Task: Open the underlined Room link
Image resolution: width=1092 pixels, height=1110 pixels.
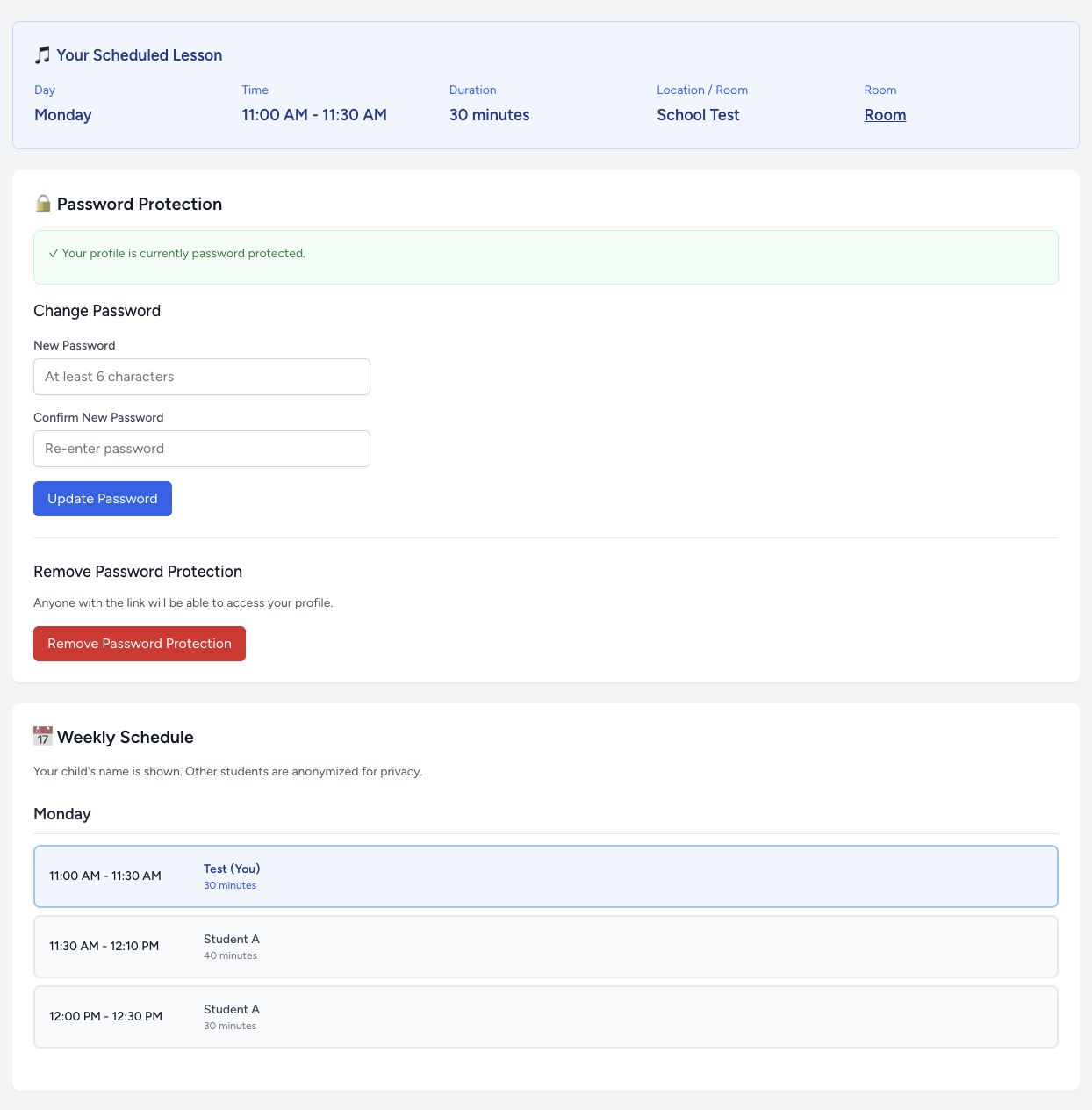Action: [x=885, y=115]
